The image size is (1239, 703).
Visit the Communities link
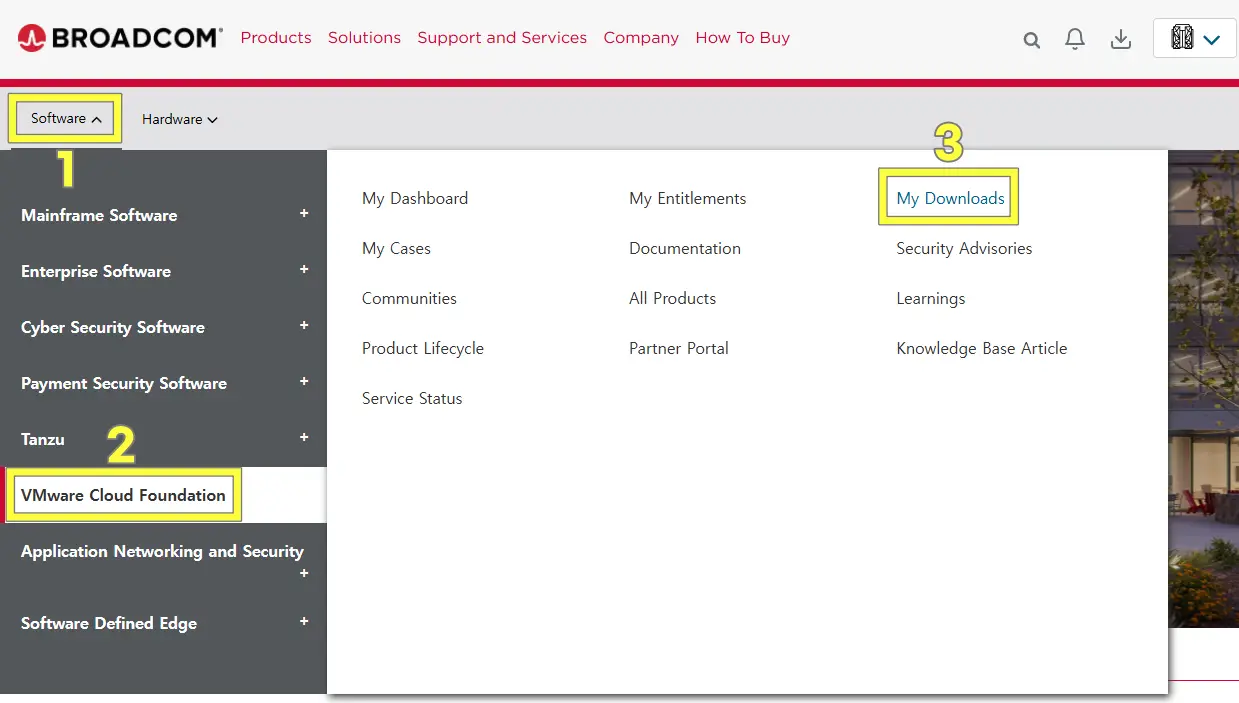point(409,298)
